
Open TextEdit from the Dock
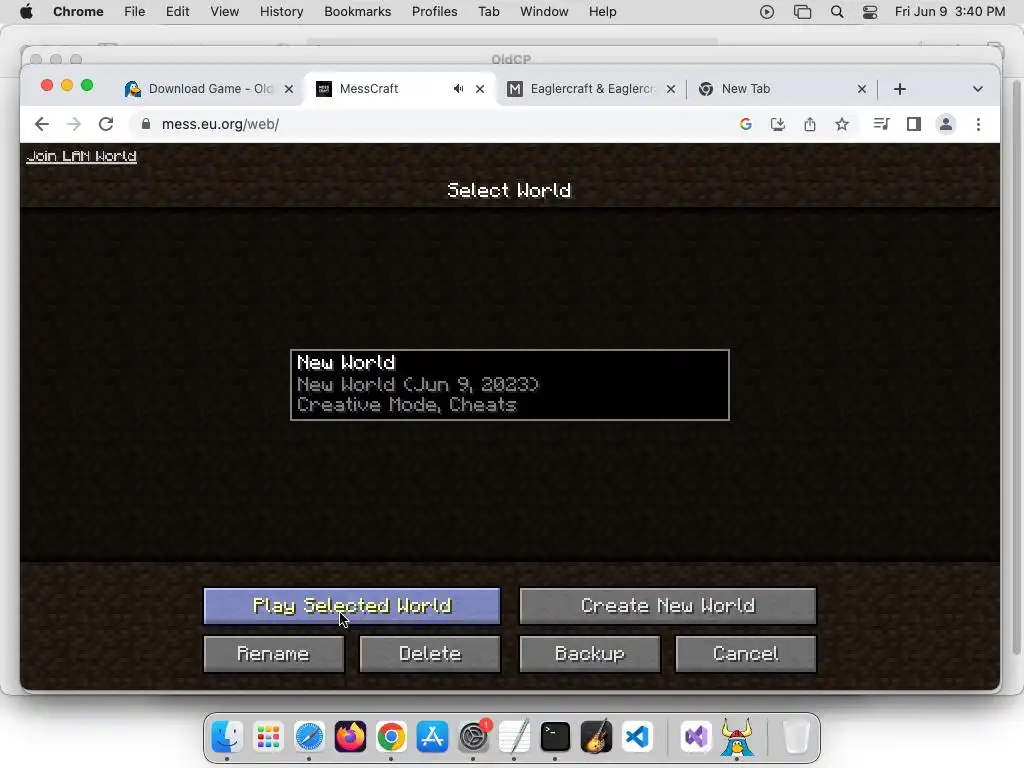click(x=515, y=737)
